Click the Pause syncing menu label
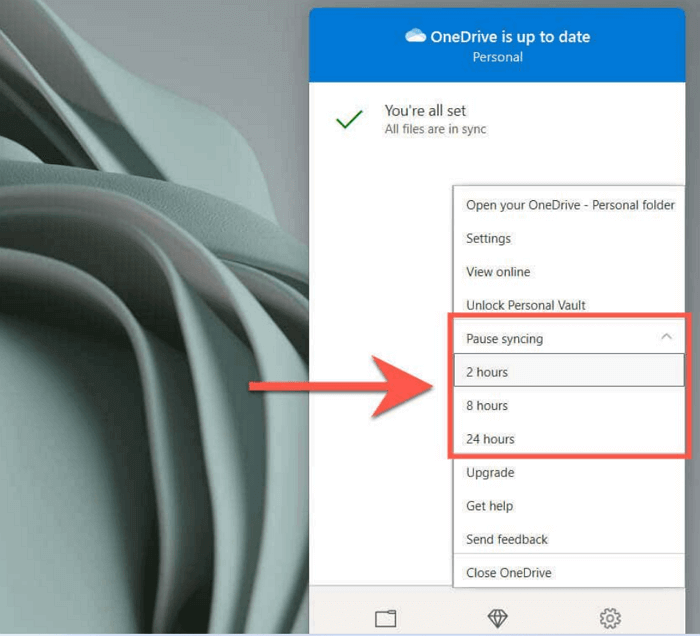 pos(504,339)
